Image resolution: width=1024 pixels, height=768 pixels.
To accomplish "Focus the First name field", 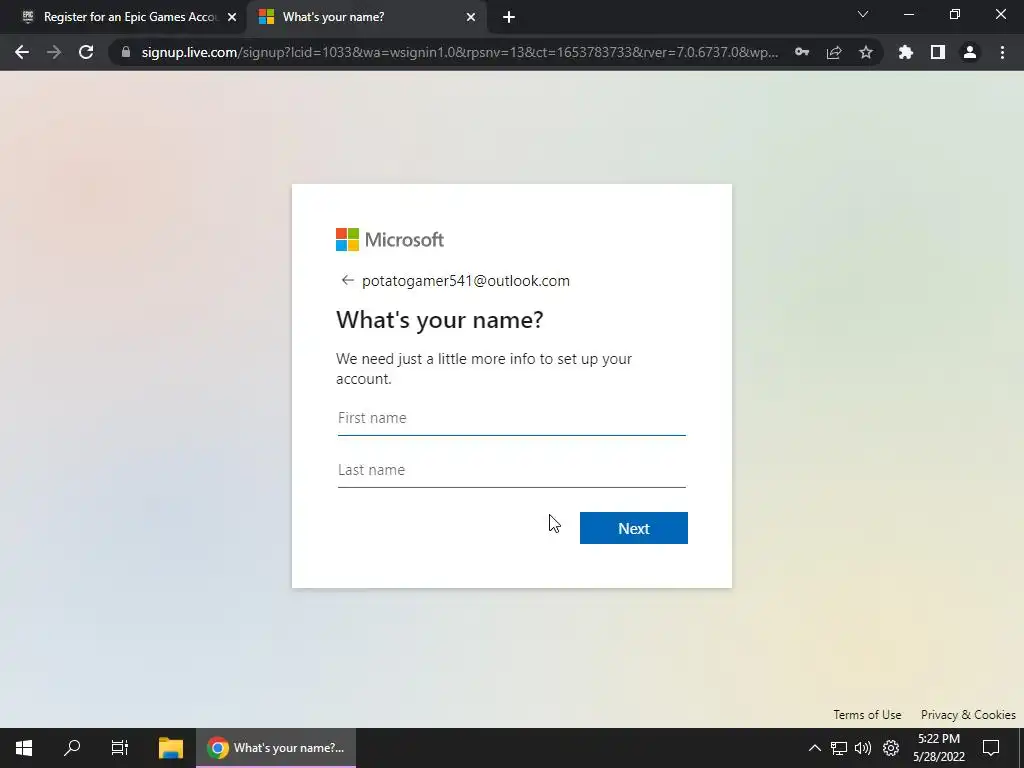I will pyautogui.click(x=511, y=418).
